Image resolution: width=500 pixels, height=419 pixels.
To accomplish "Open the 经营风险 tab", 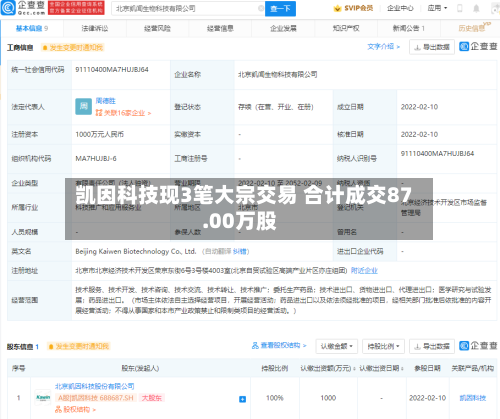I will point(157,28).
